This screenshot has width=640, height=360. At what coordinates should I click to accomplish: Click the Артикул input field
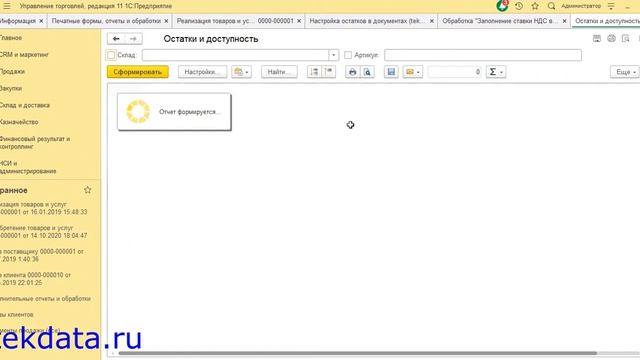[483, 55]
